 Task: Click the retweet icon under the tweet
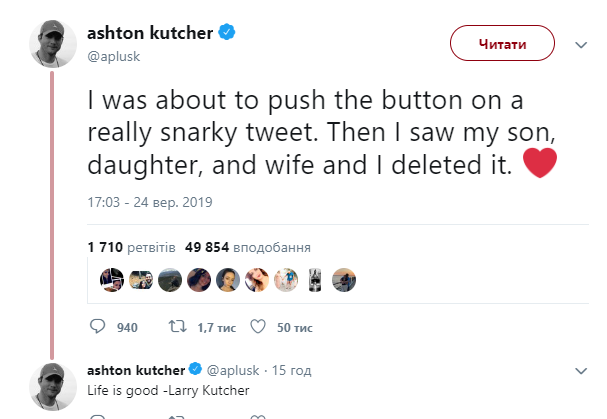coord(175,327)
